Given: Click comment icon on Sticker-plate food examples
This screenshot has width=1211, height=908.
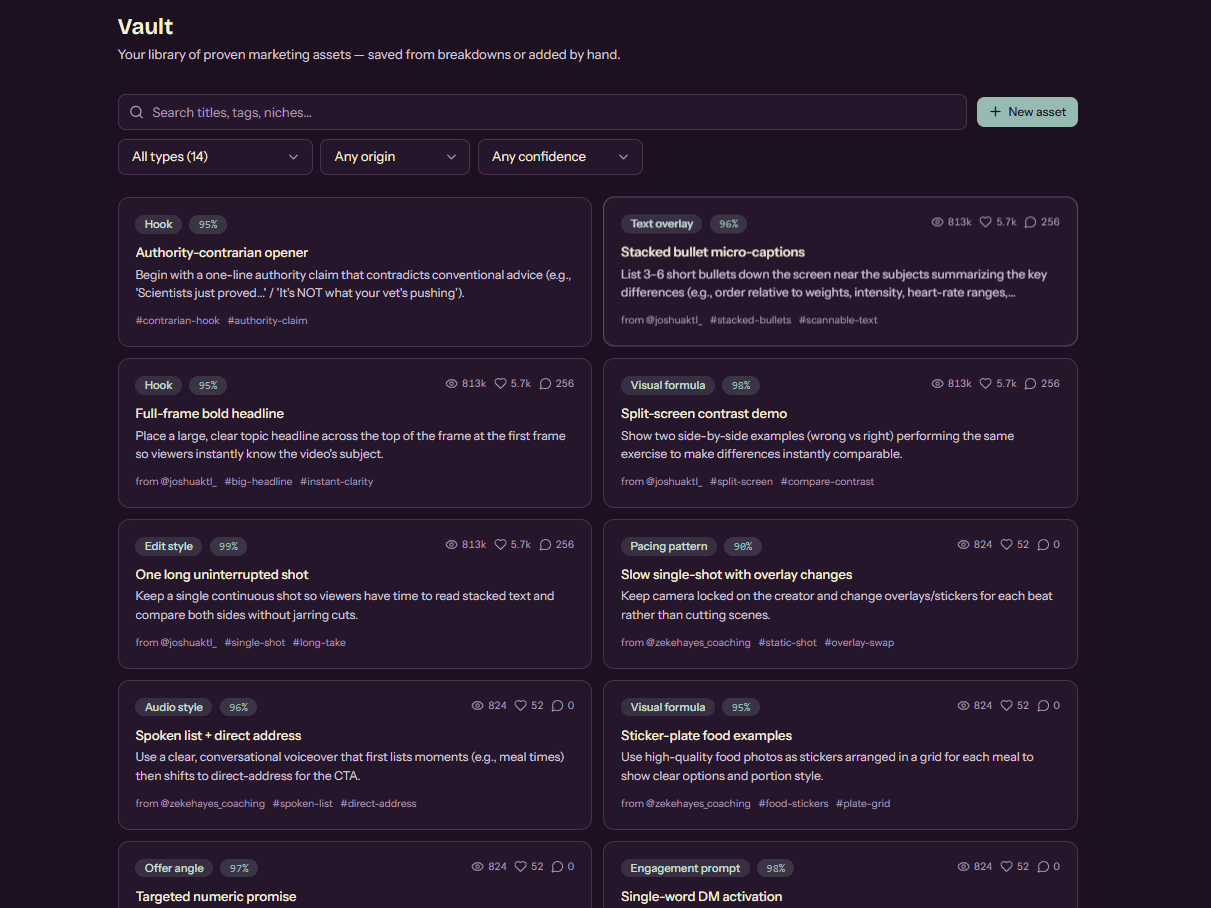Looking at the screenshot, I should (1043, 706).
